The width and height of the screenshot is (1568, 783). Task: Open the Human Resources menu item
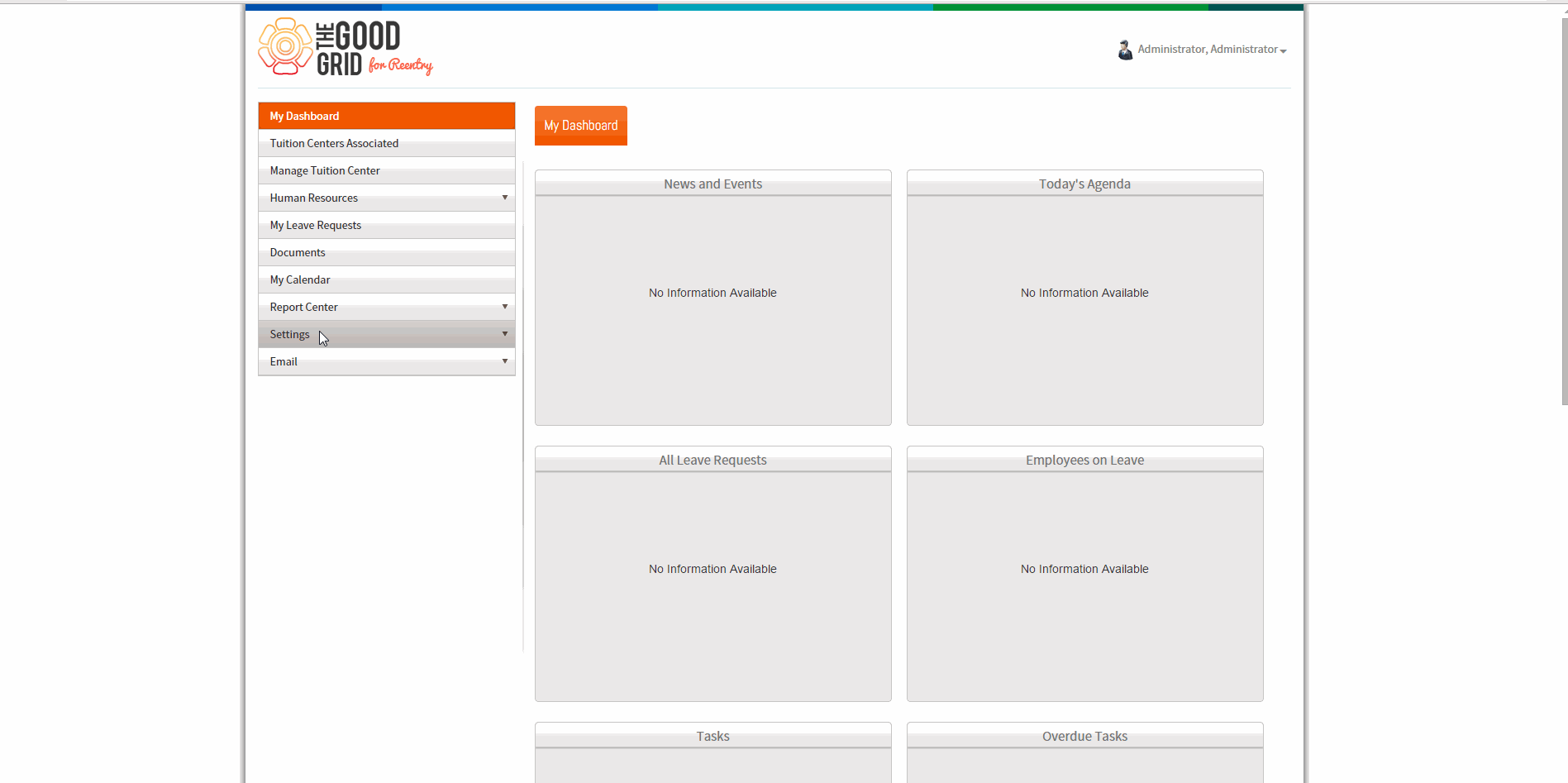tap(387, 198)
